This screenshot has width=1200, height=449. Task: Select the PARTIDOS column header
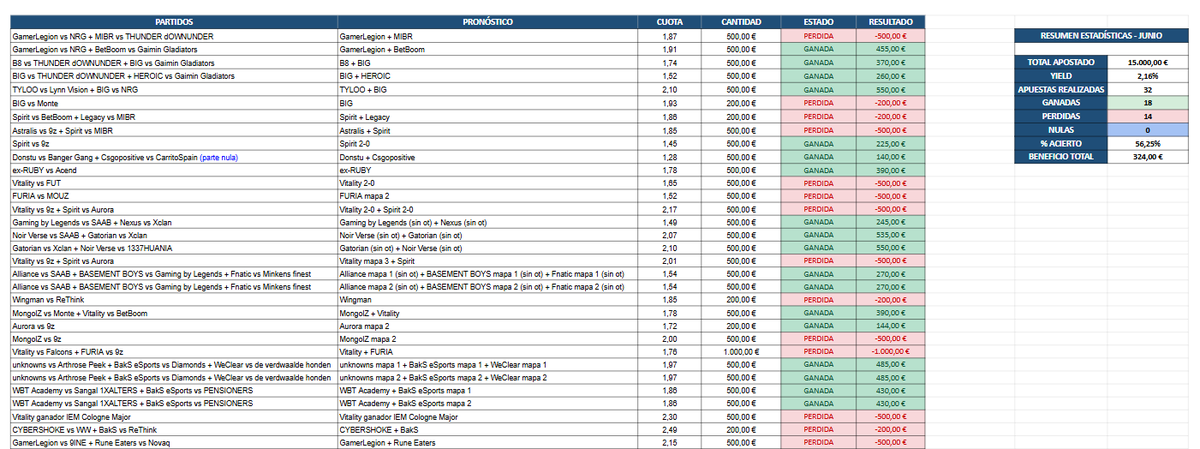(x=174, y=20)
